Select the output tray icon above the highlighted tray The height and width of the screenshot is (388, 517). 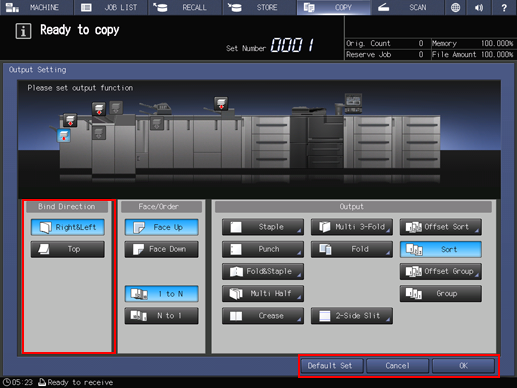click(70, 120)
